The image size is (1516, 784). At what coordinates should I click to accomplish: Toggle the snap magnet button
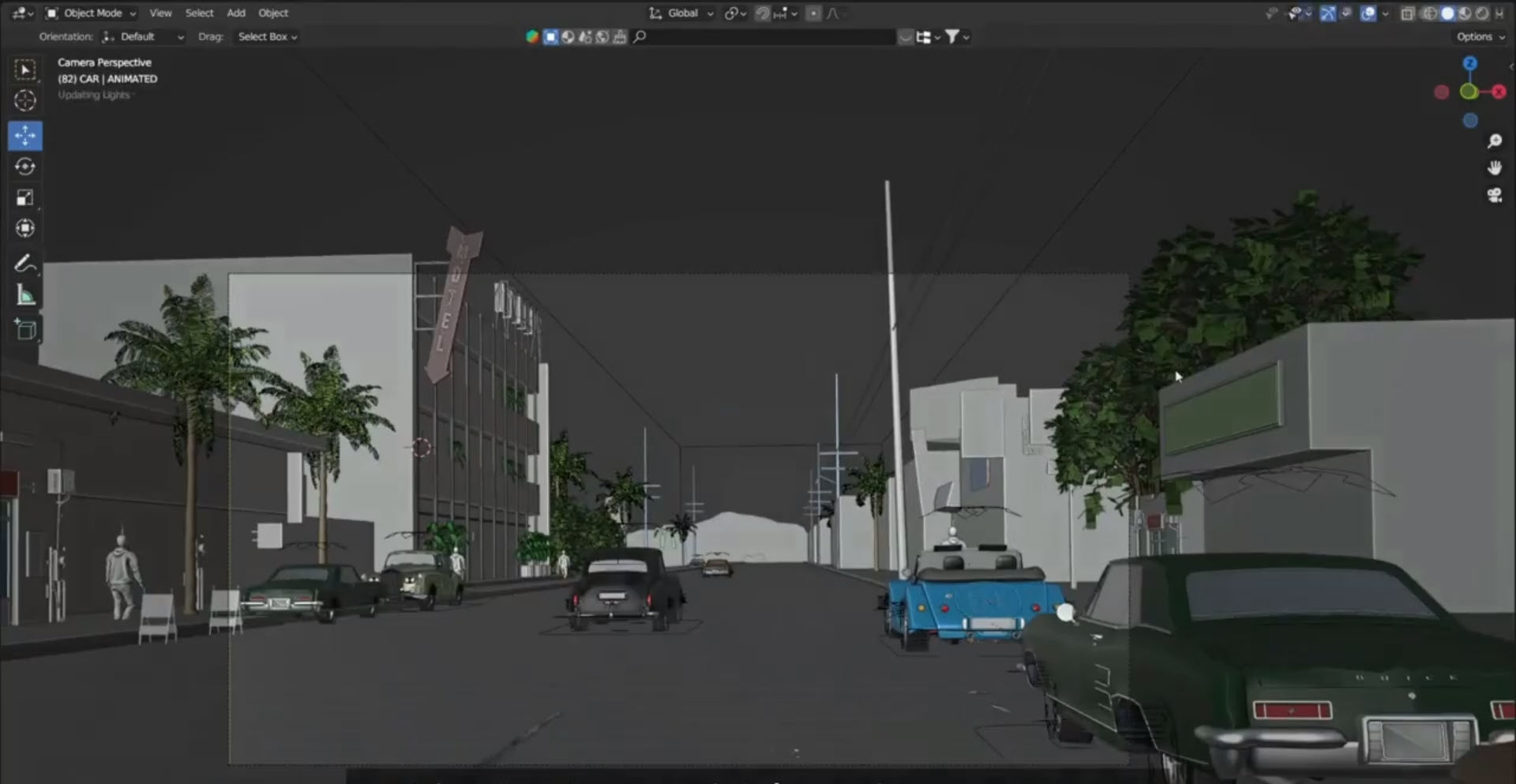pos(762,13)
